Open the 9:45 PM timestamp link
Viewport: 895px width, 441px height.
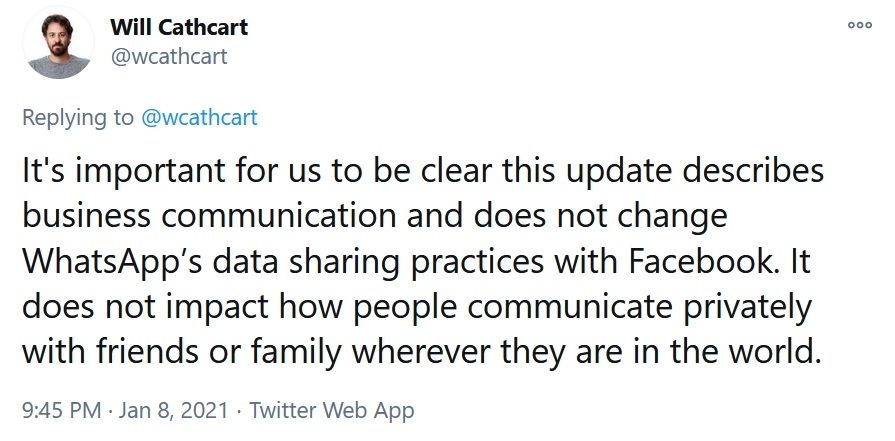pos(61,410)
